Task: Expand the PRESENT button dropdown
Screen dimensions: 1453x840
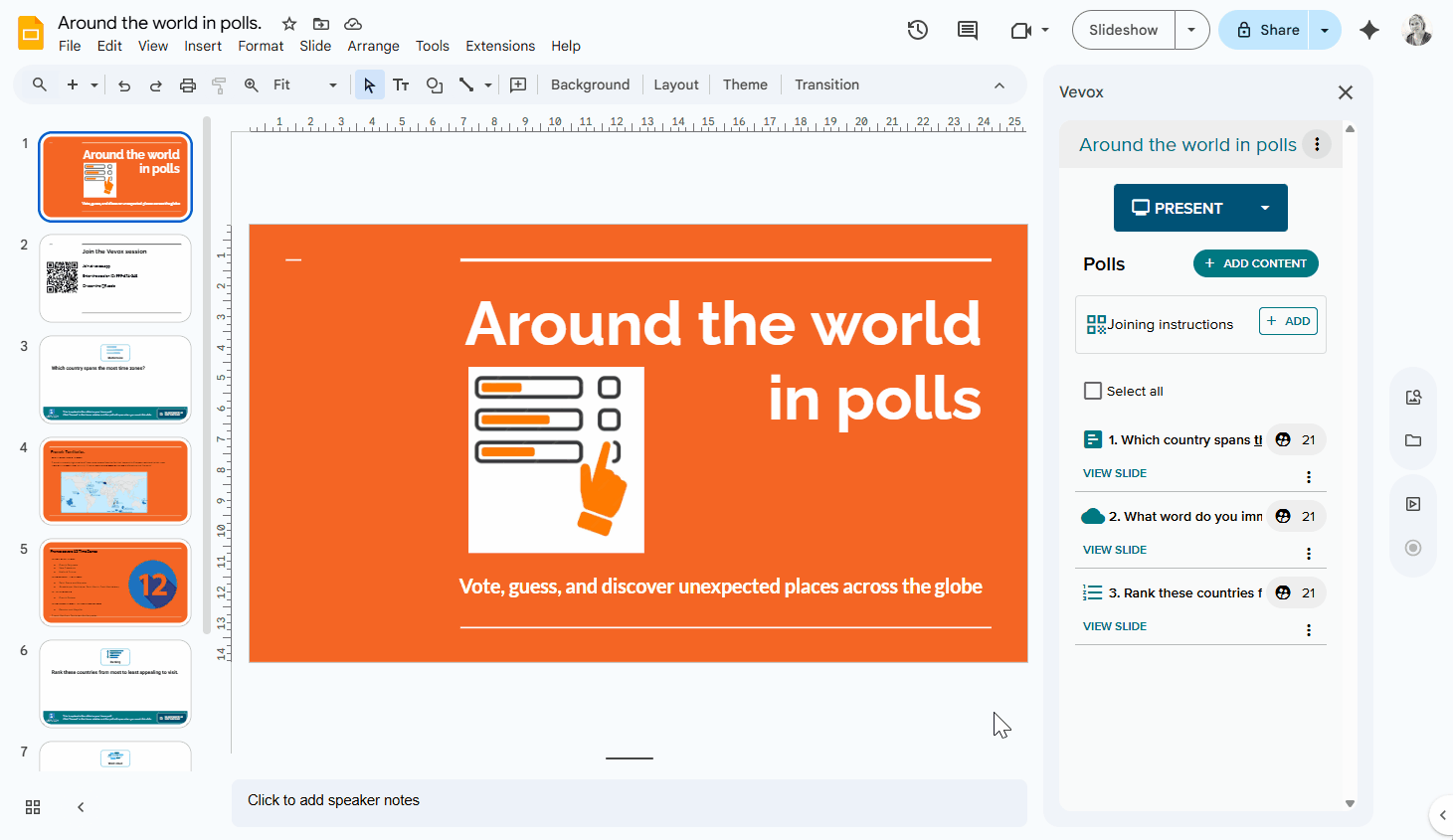Action: pyautogui.click(x=1265, y=208)
